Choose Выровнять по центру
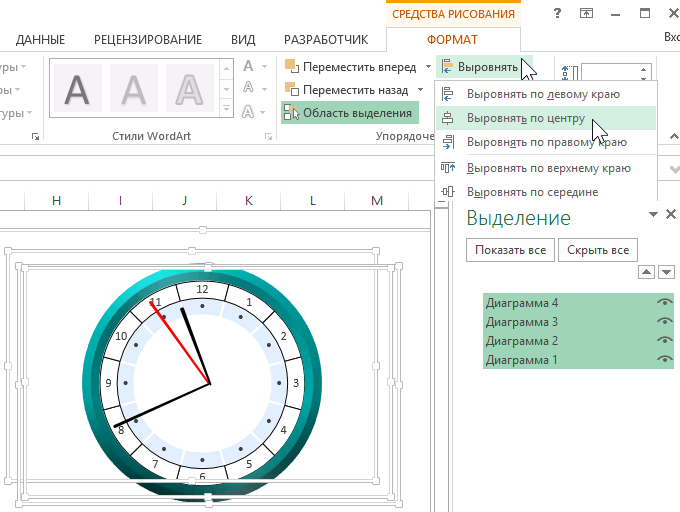Screen dimensions: 680x512 [x=546, y=118]
